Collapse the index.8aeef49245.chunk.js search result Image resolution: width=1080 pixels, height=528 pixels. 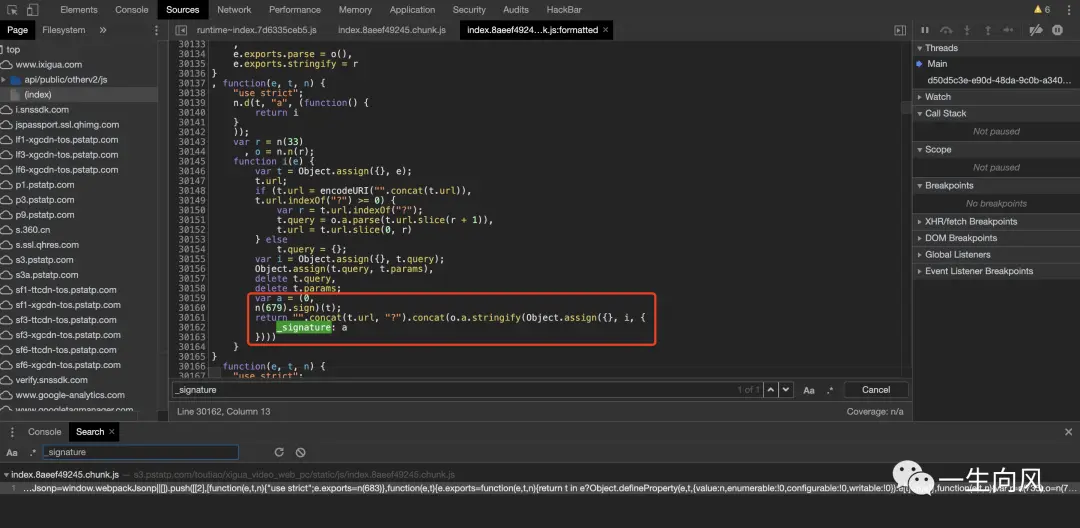pyautogui.click(x=6, y=474)
